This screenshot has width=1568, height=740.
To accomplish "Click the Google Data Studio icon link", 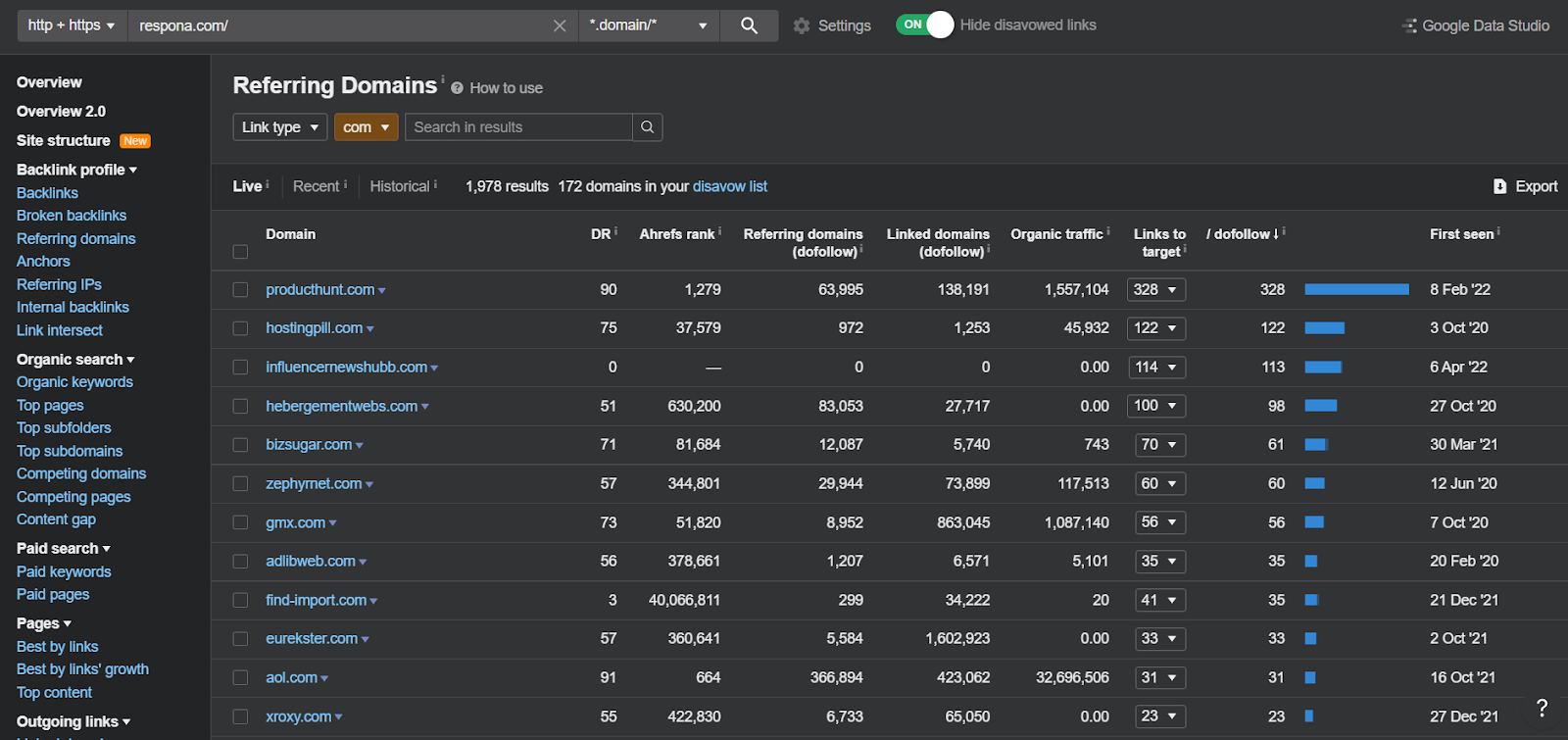I will tap(1410, 25).
